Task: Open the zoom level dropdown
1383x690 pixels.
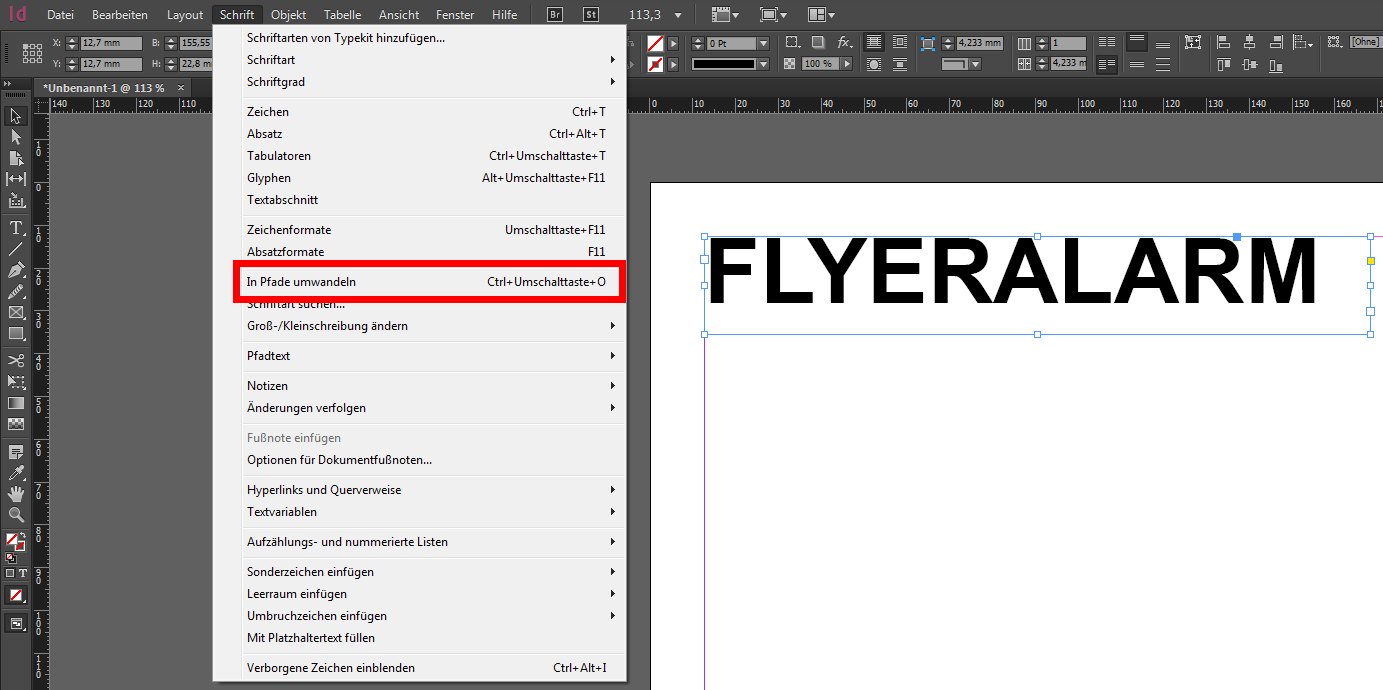Action: coord(678,15)
